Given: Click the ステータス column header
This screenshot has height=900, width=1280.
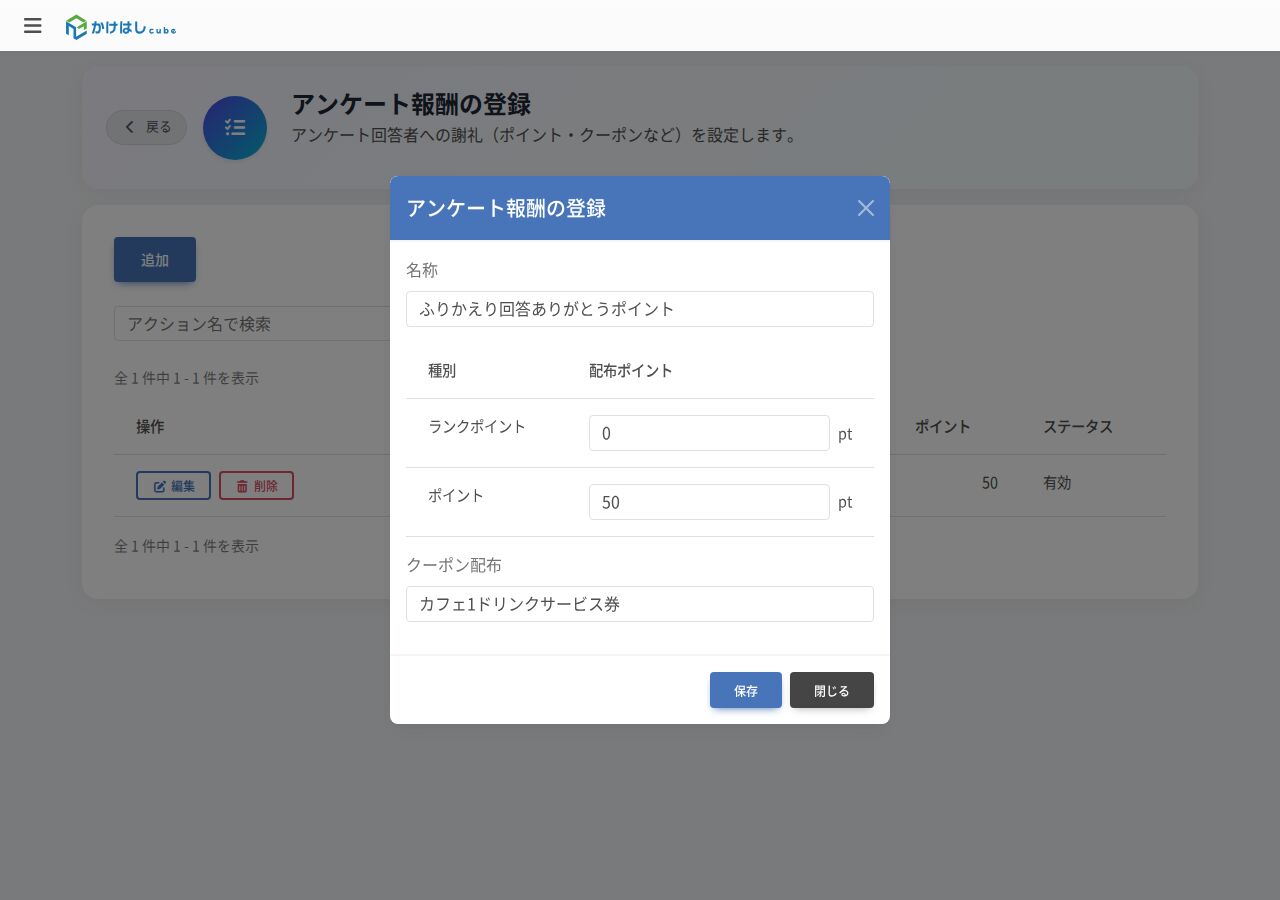Looking at the screenshot, I should pos(1078,427).
